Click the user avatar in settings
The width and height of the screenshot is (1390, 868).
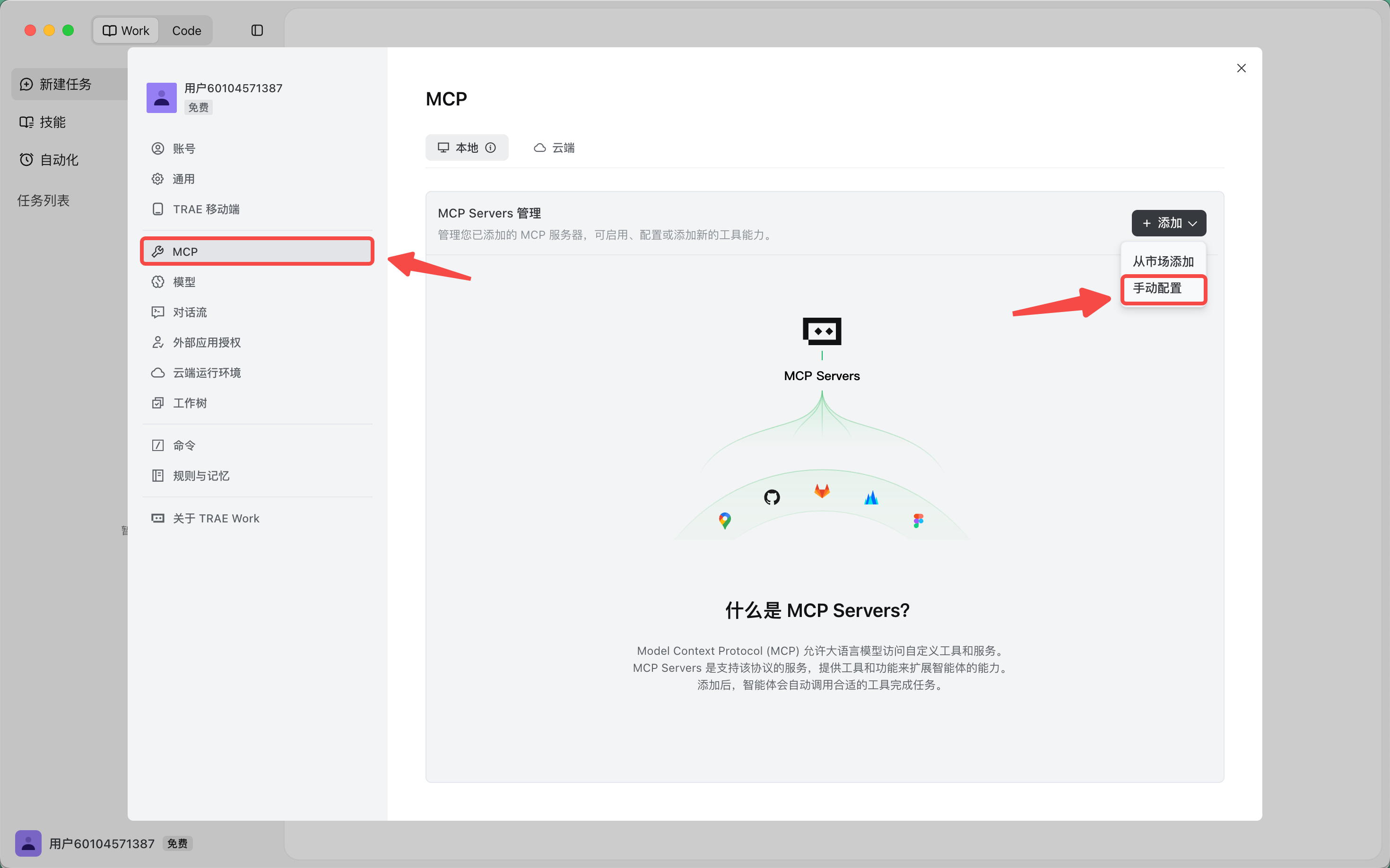(x=162, y=97)
